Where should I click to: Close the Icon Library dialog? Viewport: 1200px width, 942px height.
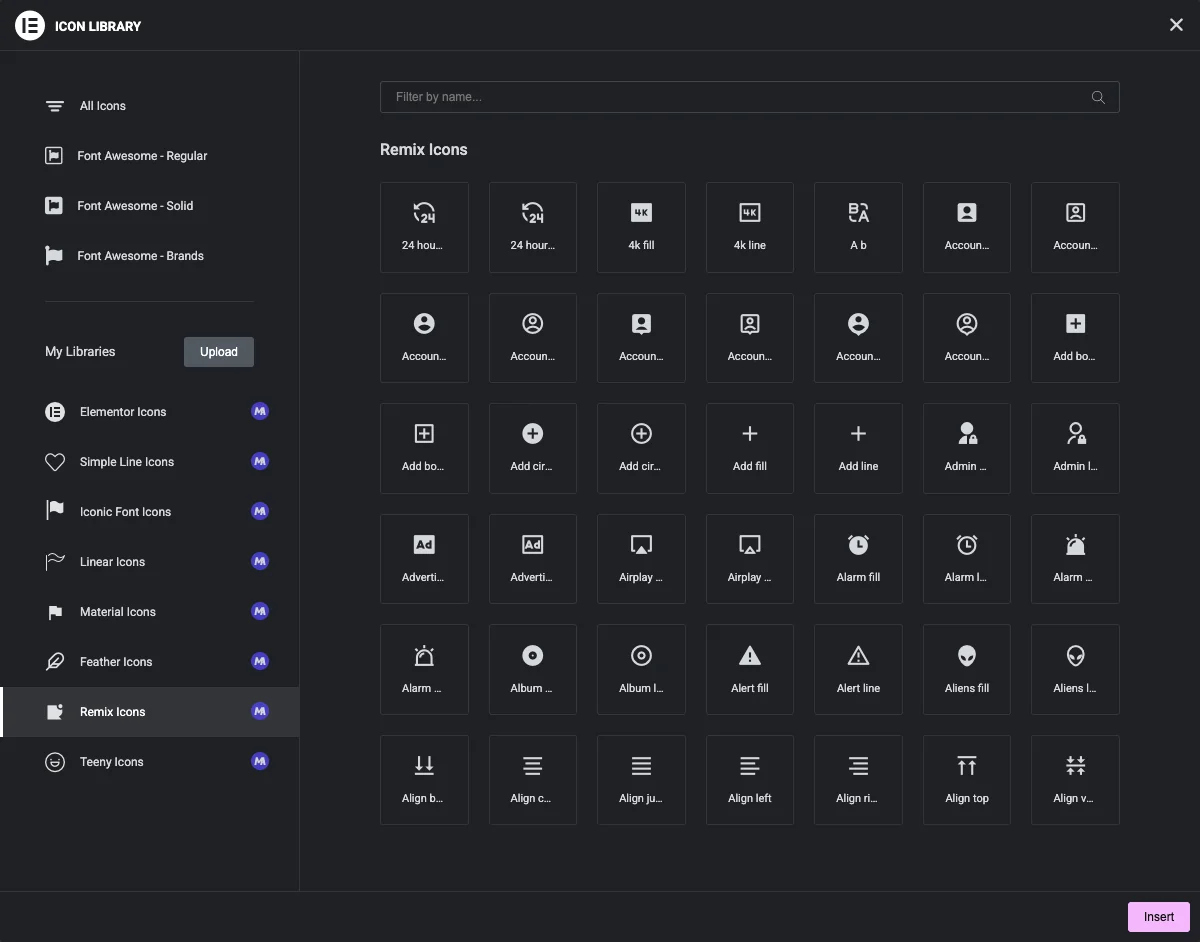[1176, 25]
